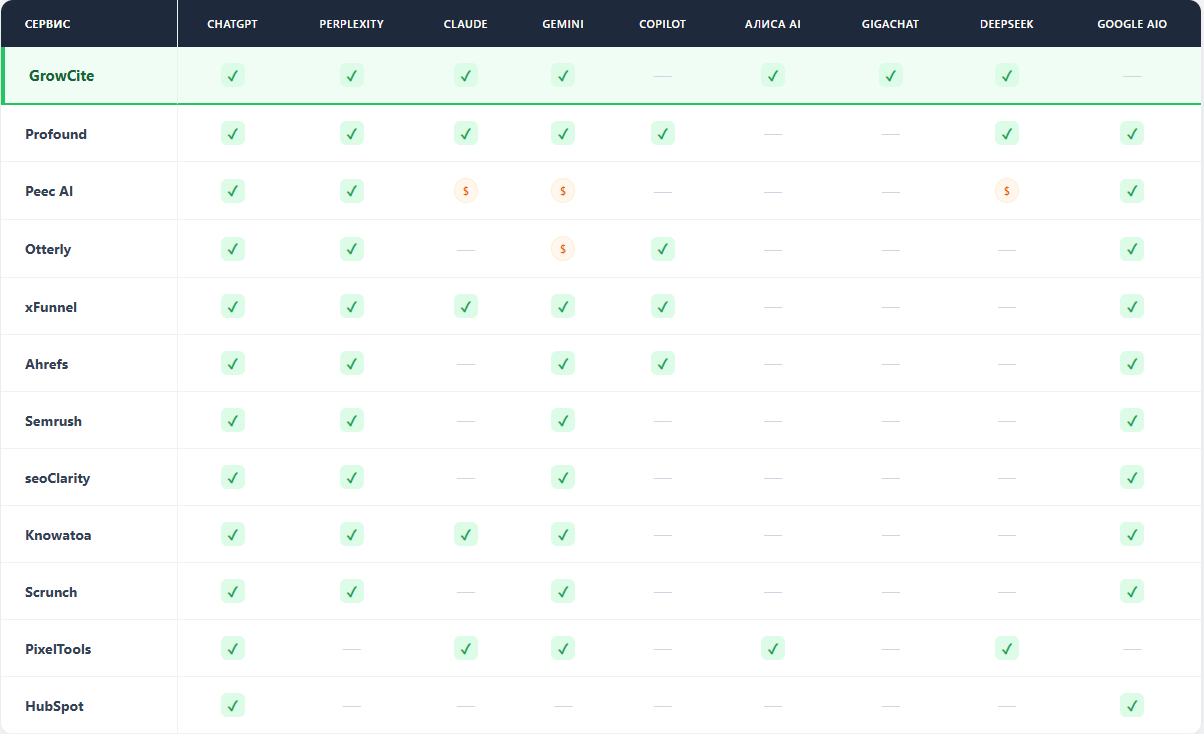This screenshot has height=734, width=1204.
Task: Select the Otterly row label
Action: (x=48, y=249)
